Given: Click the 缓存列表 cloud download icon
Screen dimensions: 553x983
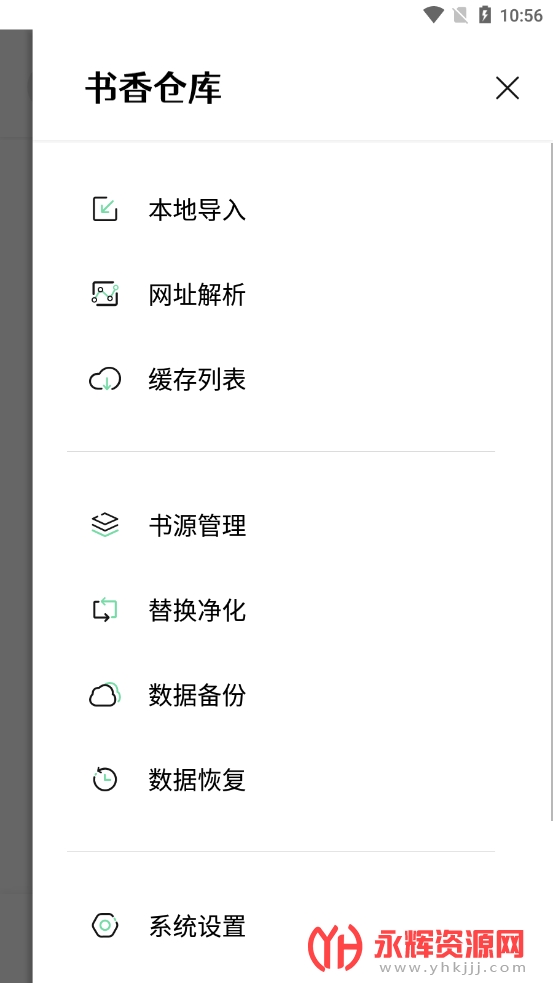Looking at the screenshot, I should (105, 380).
